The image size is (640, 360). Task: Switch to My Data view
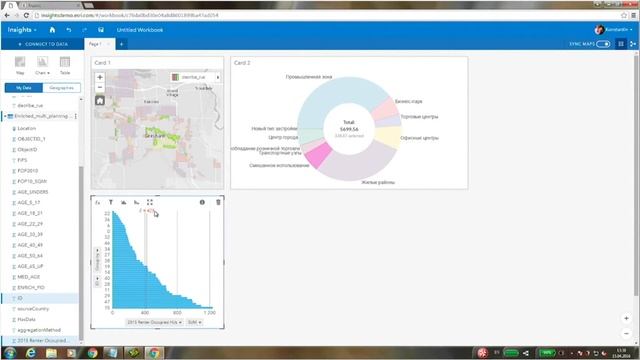[24, 88]
